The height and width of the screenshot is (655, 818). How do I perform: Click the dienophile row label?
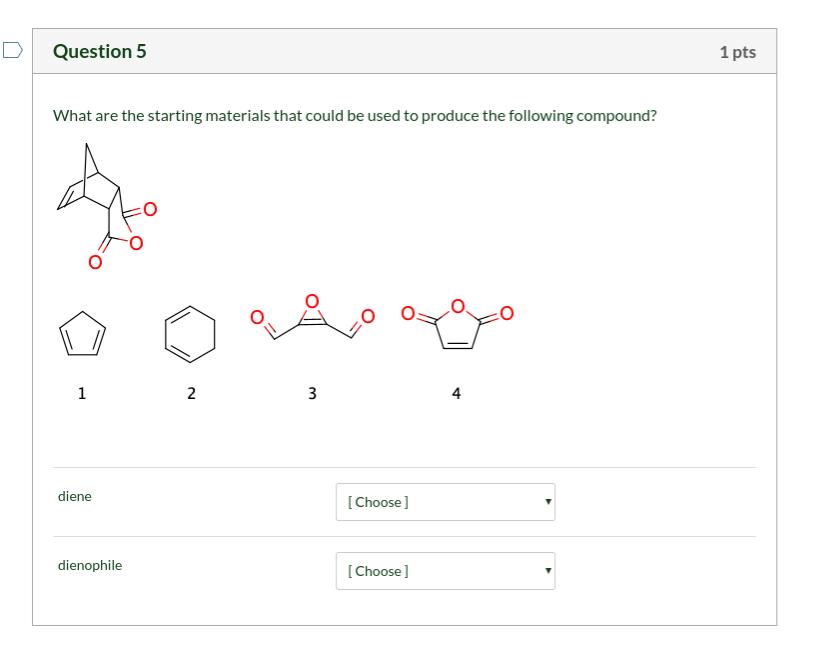pos(90,565)
